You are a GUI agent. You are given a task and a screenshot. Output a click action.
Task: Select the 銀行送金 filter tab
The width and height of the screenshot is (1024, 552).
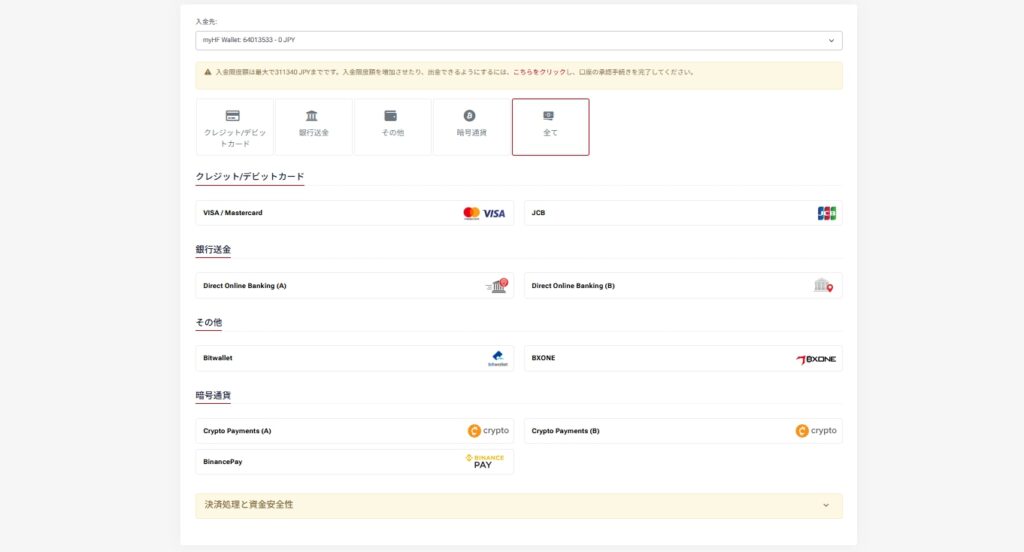(313, 127)
